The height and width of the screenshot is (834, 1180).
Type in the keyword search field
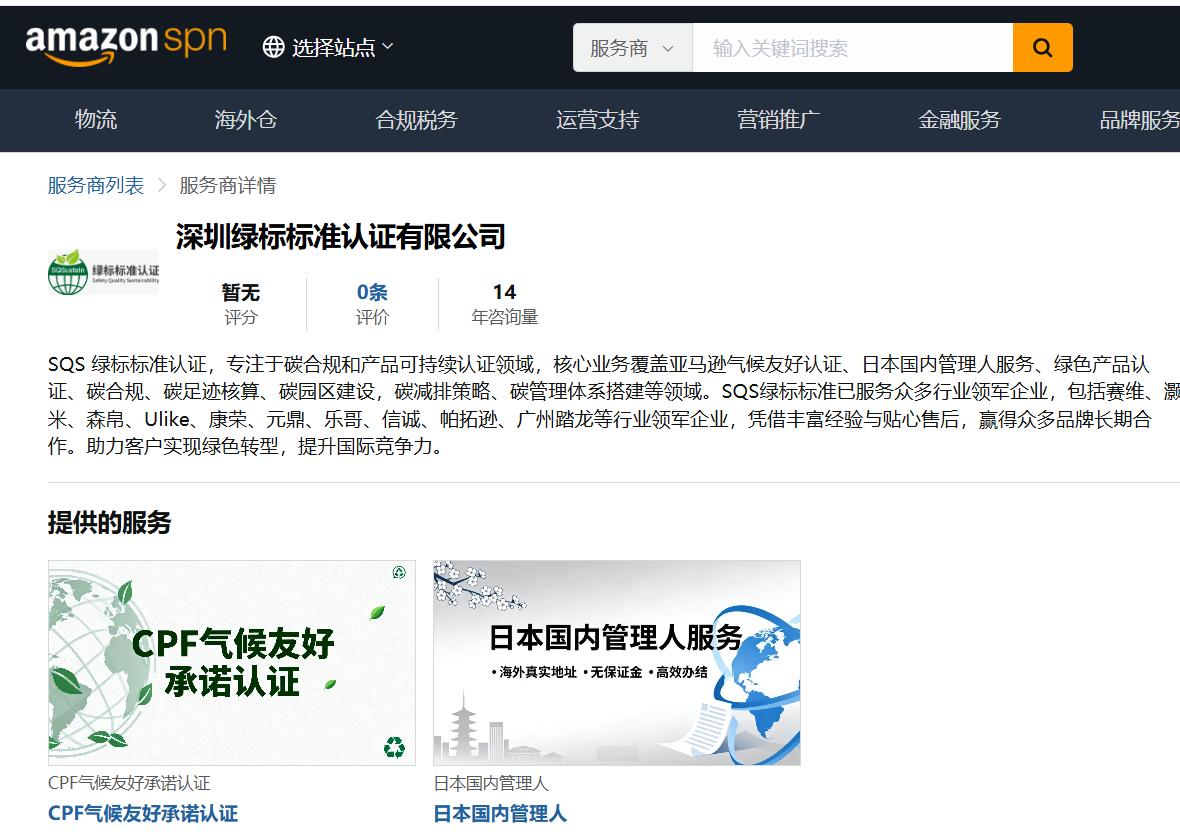(852, 48)
